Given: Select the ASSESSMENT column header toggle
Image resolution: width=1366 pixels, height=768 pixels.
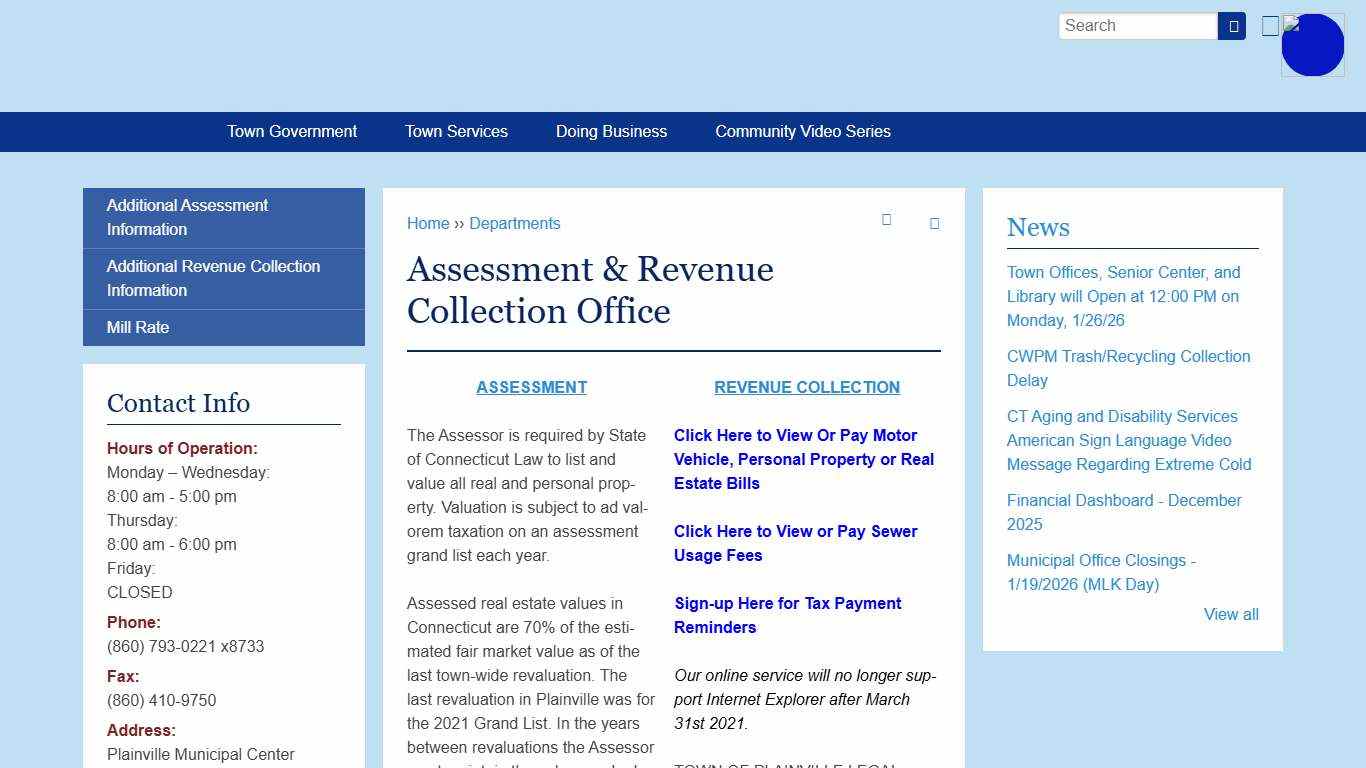Looking at the screenshot, I should click(x=531, y=387).
